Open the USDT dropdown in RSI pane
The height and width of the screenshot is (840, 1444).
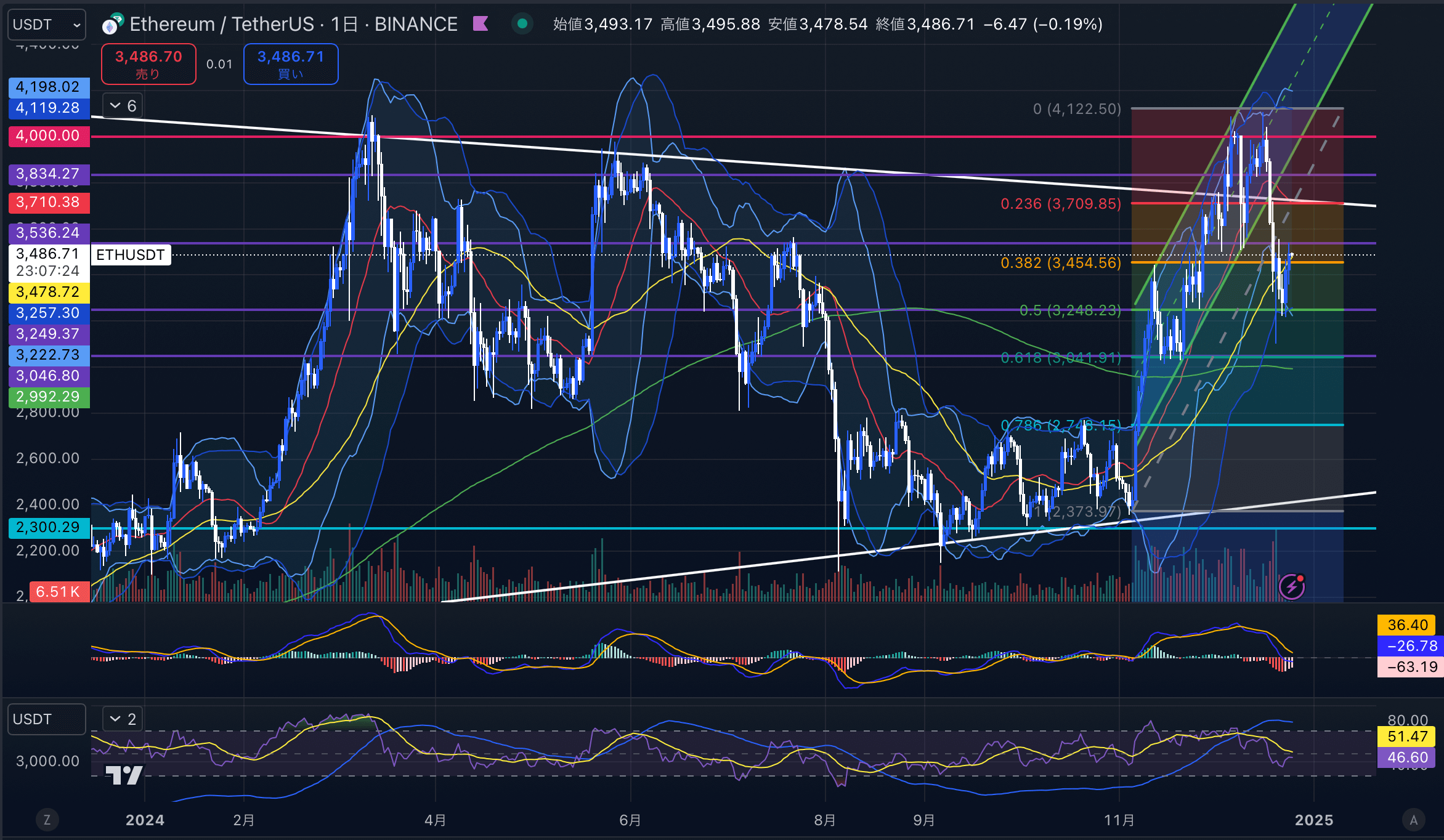pos(47,719)
